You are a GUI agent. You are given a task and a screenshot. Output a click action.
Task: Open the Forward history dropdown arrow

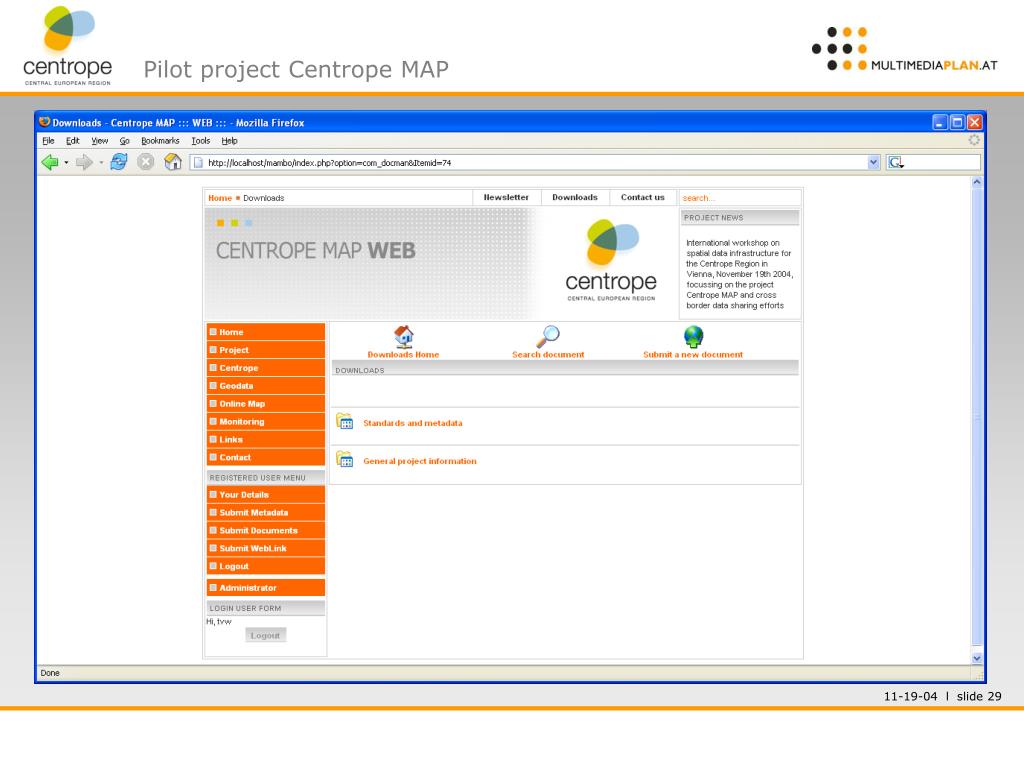pyautogui.click(x=101, y=163)
